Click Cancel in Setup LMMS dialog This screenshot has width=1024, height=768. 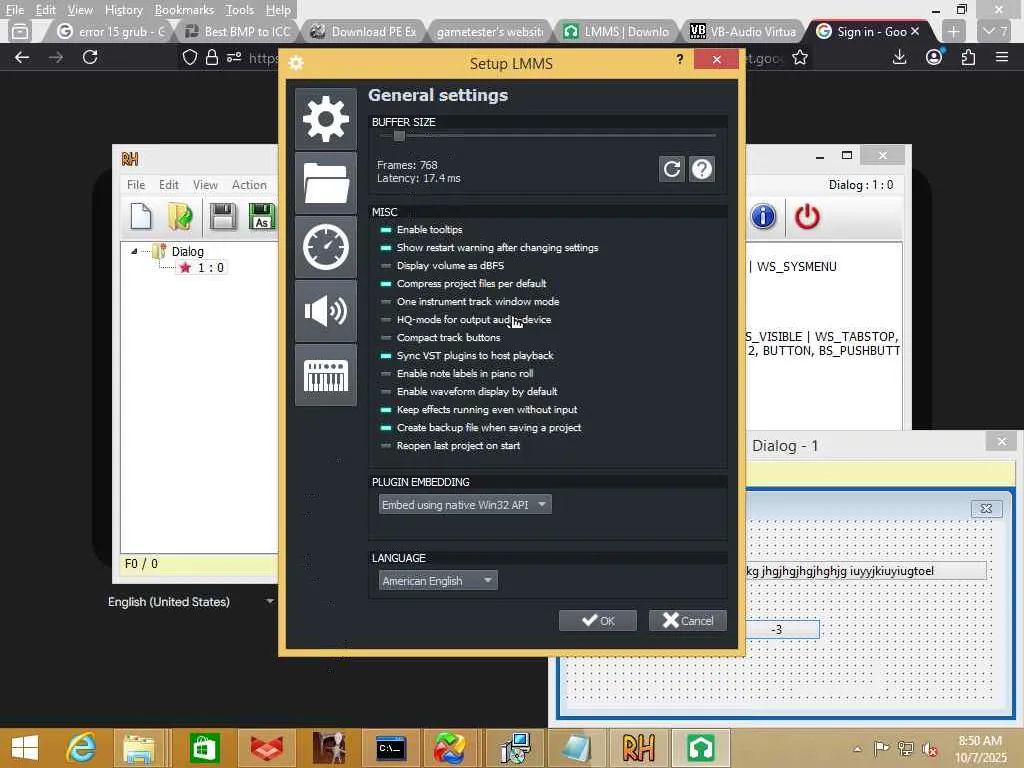pyautogui.click(x=688, y=620)
